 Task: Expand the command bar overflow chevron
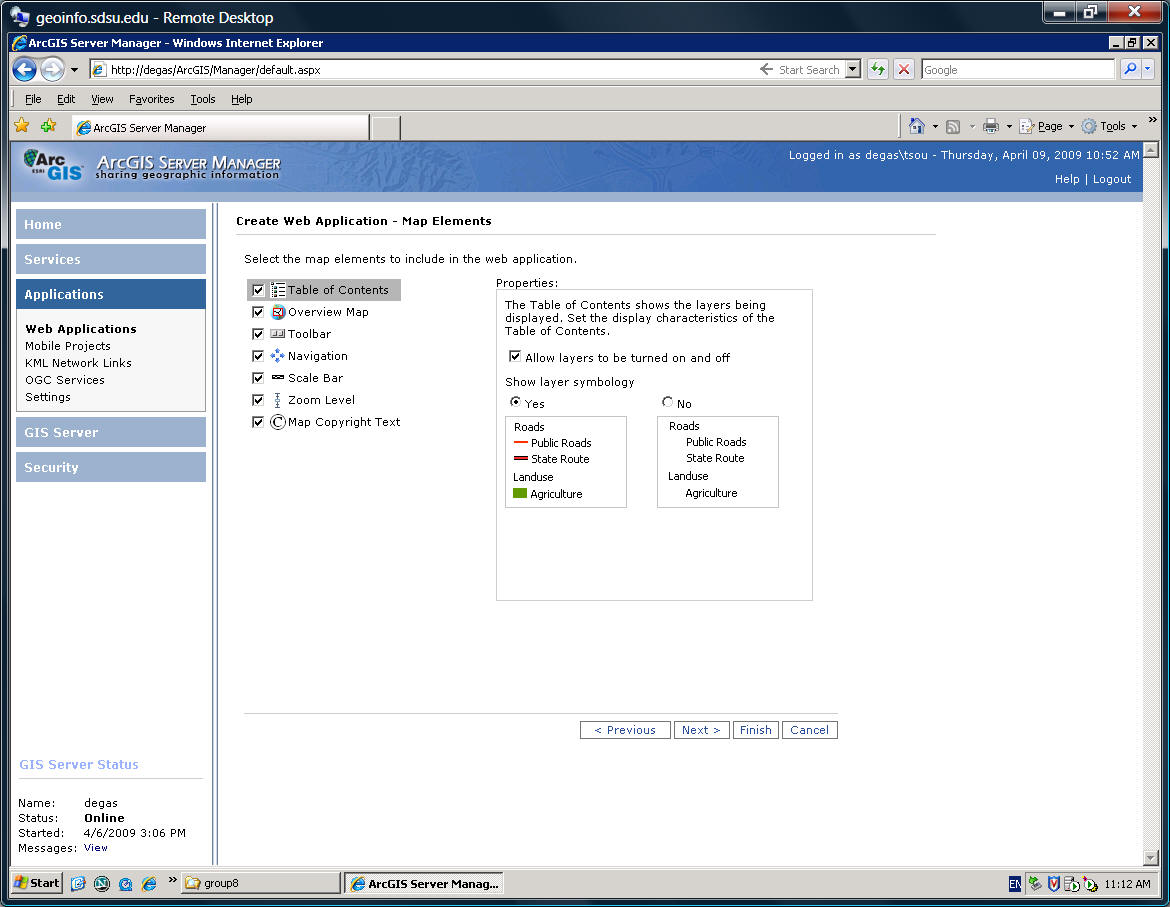1153,119
